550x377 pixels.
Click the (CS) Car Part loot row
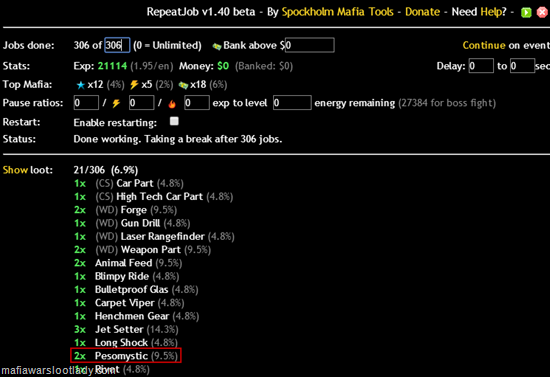(129, 183)
